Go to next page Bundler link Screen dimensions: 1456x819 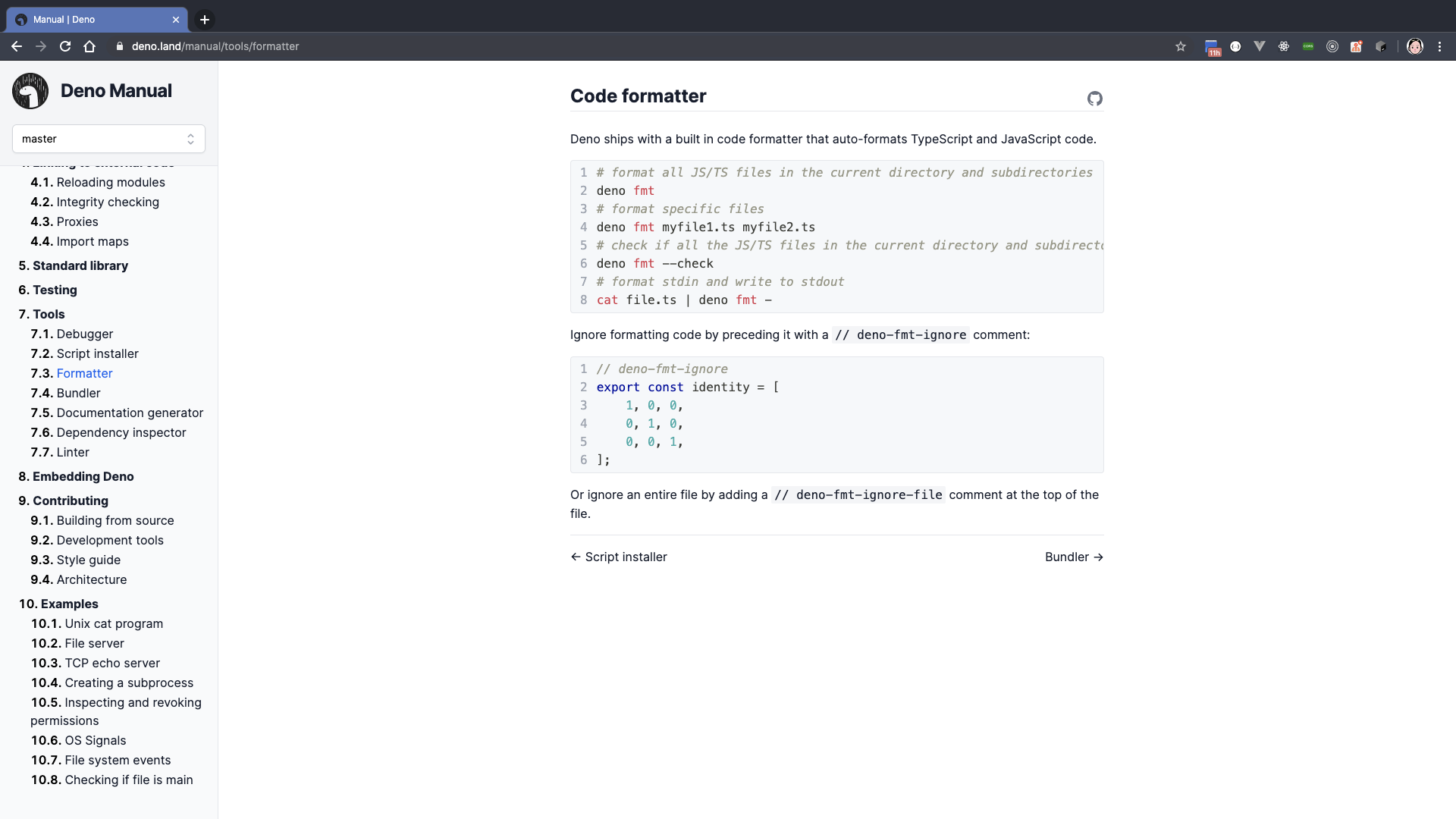(x=1073, y=557)
